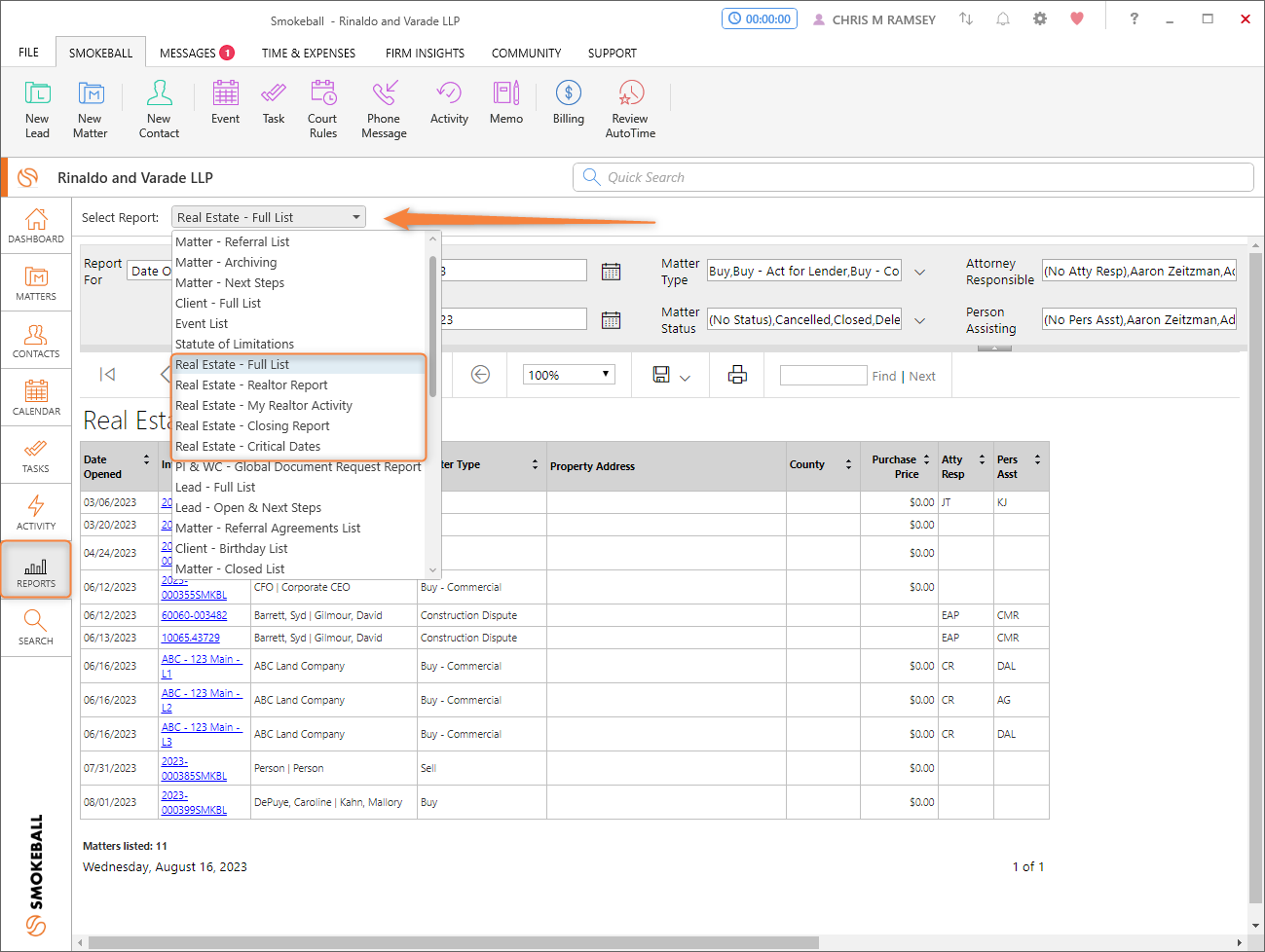Open the second date calendar picker
This screenshot has height=952, width=1265.
click(611, 320)
